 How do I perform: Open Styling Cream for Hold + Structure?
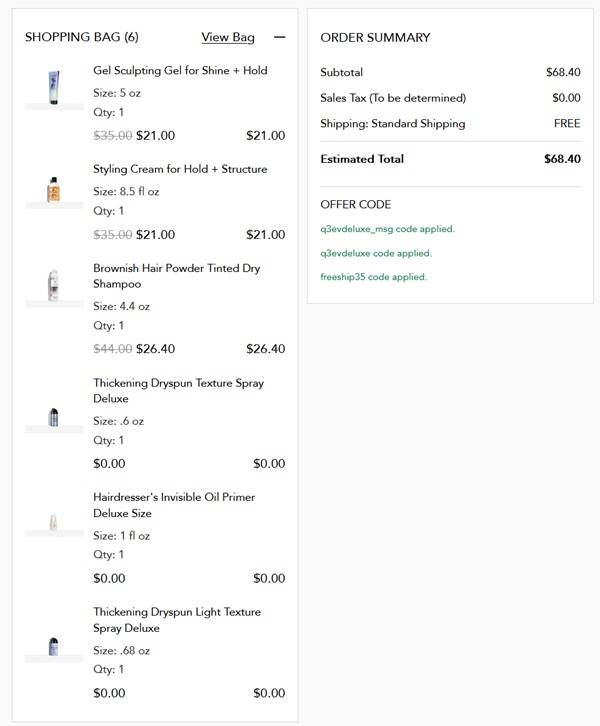(x=180, y=169)
